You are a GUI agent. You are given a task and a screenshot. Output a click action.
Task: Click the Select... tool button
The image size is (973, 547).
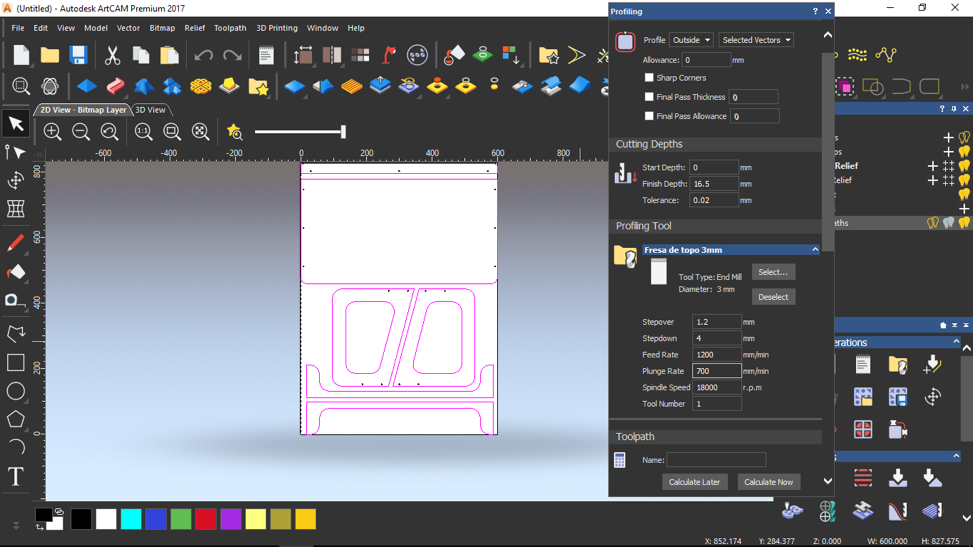(773, 272)
